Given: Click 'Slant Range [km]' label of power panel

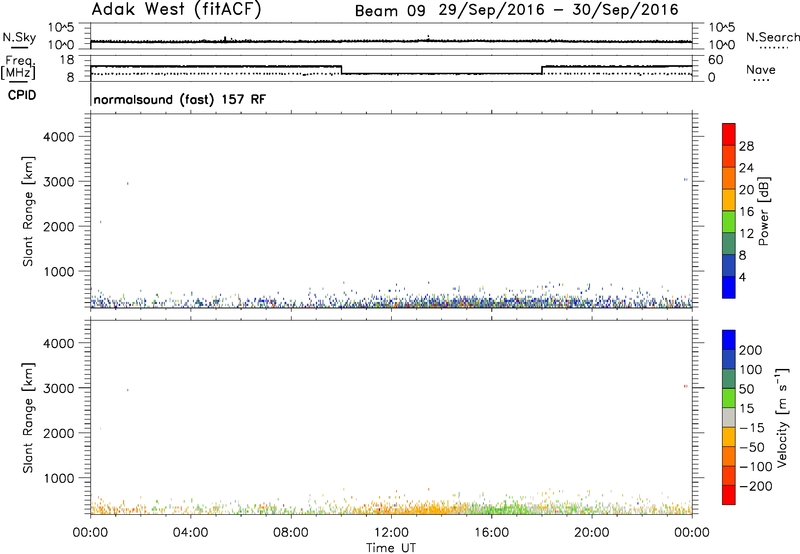Looking at the screenshot, I should click(28, 211).
